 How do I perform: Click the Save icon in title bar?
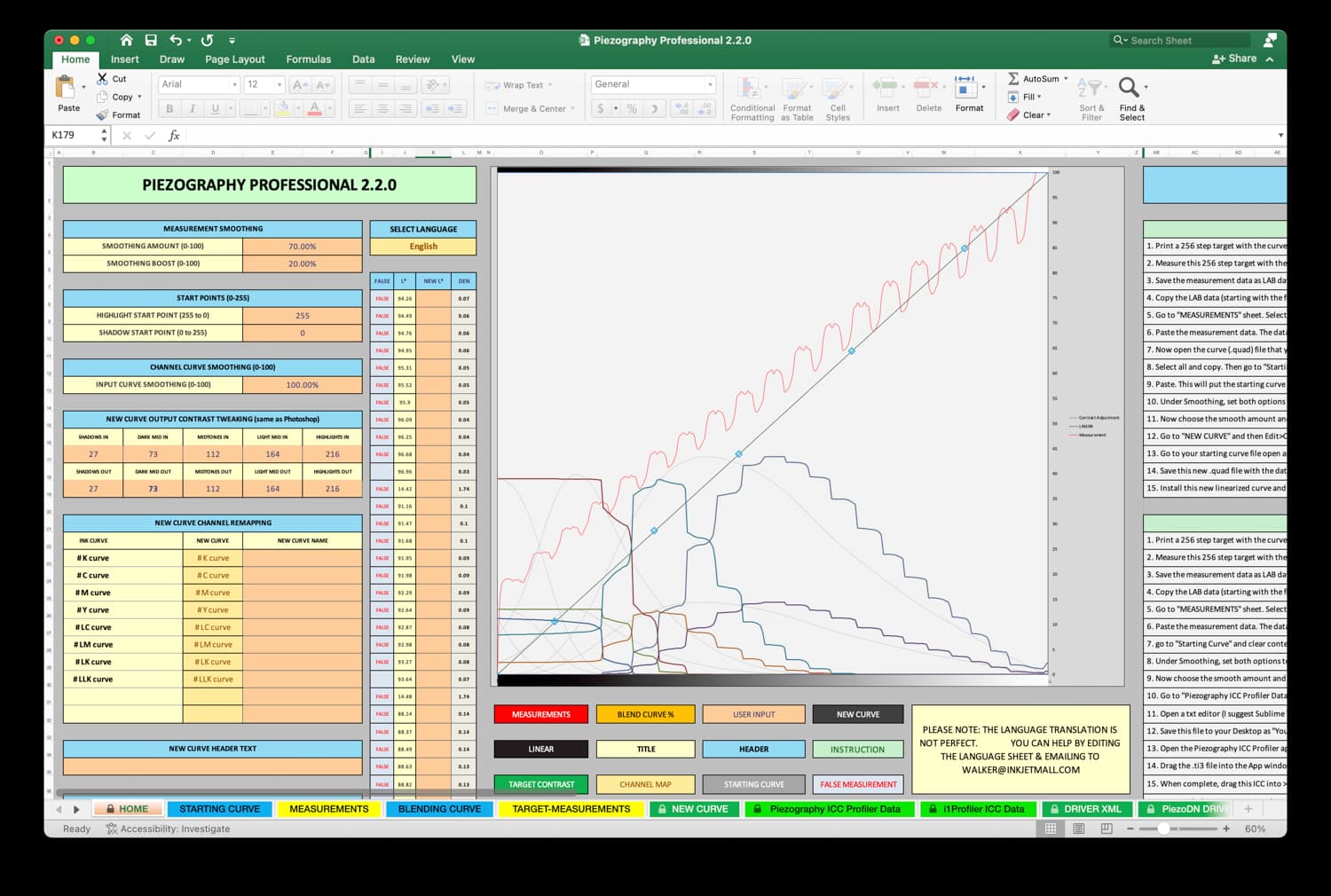[x=151, y=40]
